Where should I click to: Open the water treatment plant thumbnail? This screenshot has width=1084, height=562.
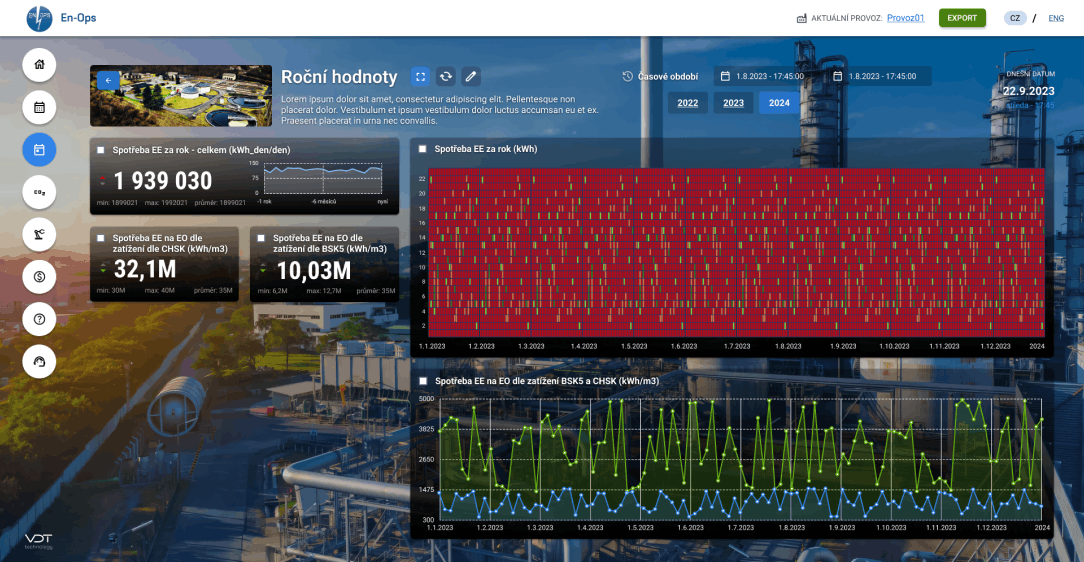pyautogui.click(x=181, y=95)
